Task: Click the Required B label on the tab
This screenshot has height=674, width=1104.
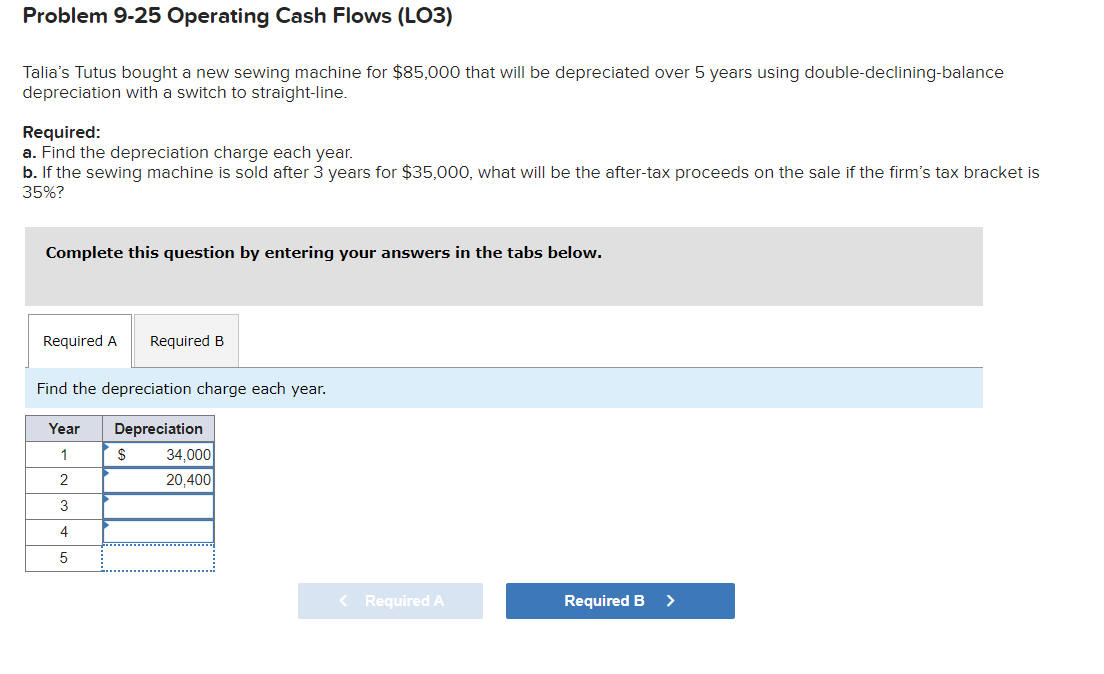Action: tap(186, 340)
